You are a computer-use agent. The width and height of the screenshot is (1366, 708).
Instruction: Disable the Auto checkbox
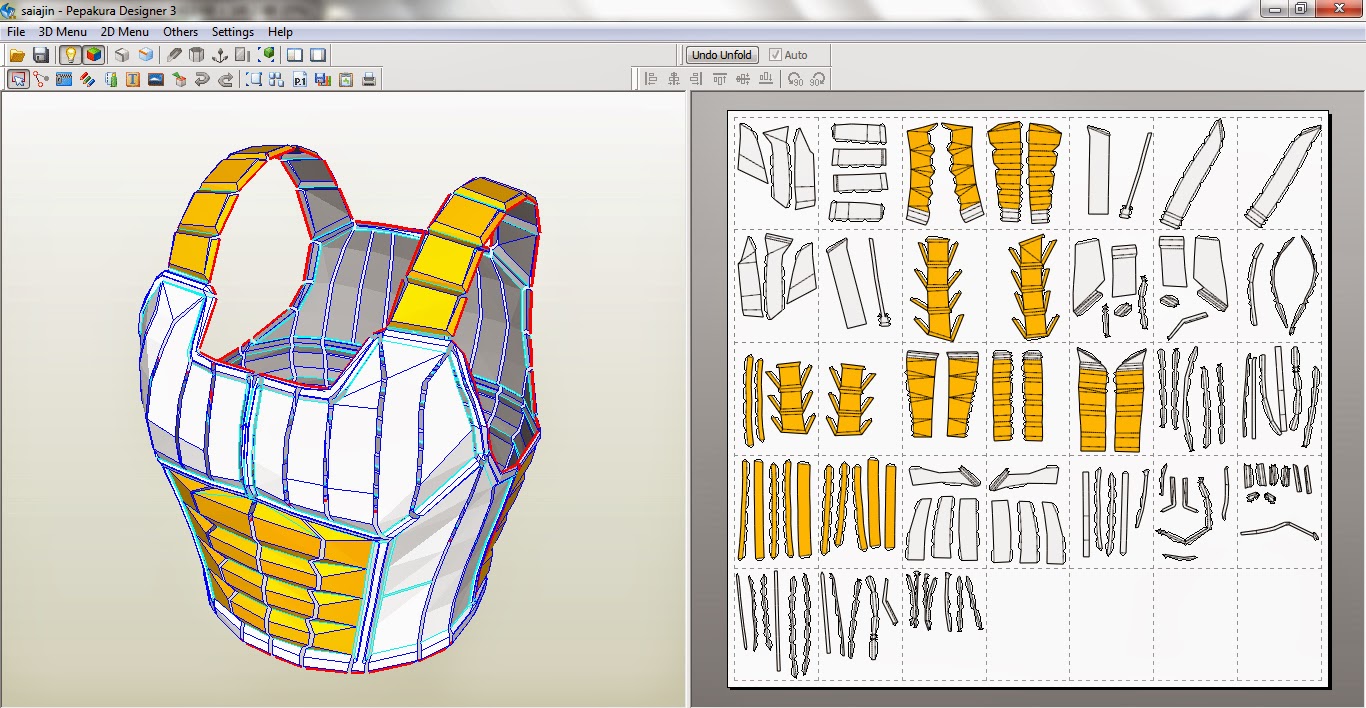(x=775, y=55)
